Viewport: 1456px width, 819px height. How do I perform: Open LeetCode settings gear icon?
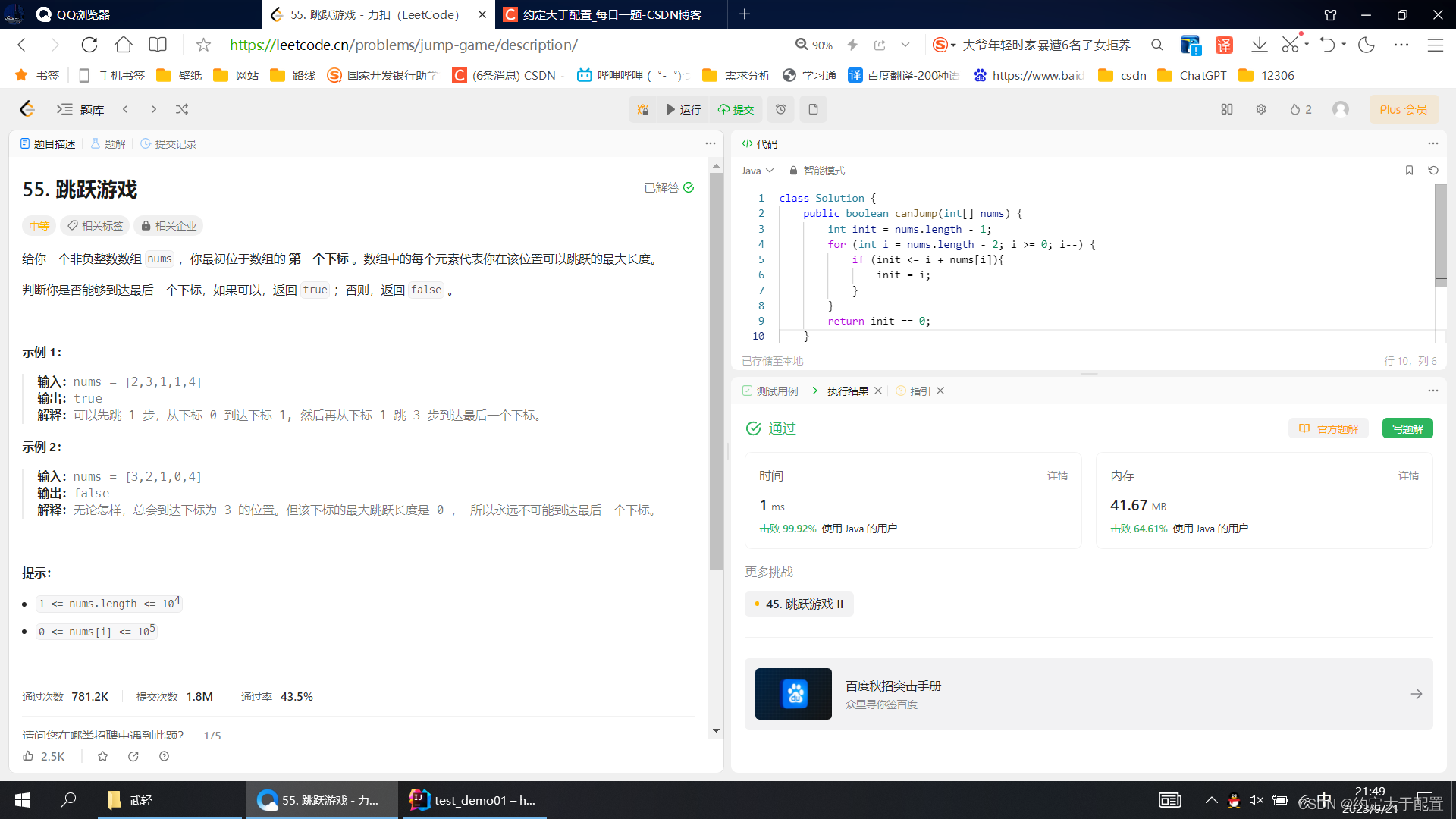tap(1261, 109)
